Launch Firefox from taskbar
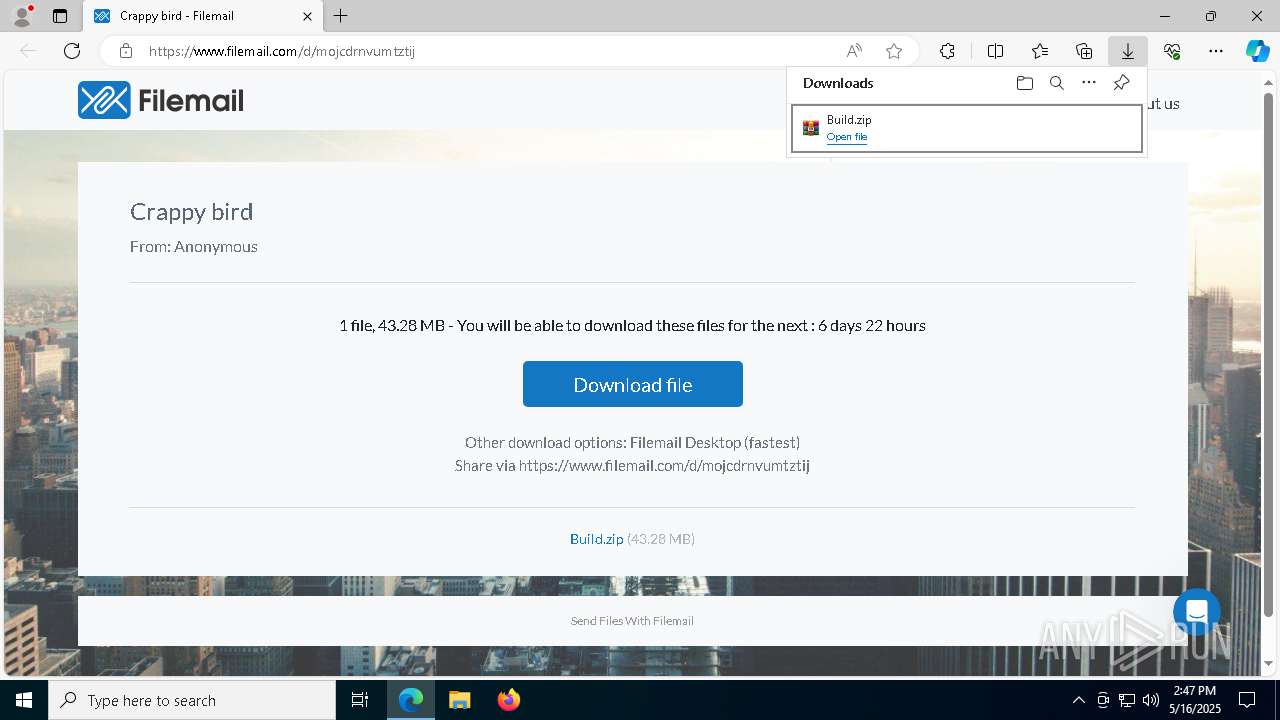This screenshot has height=720, width=1280. click(508, 700)
